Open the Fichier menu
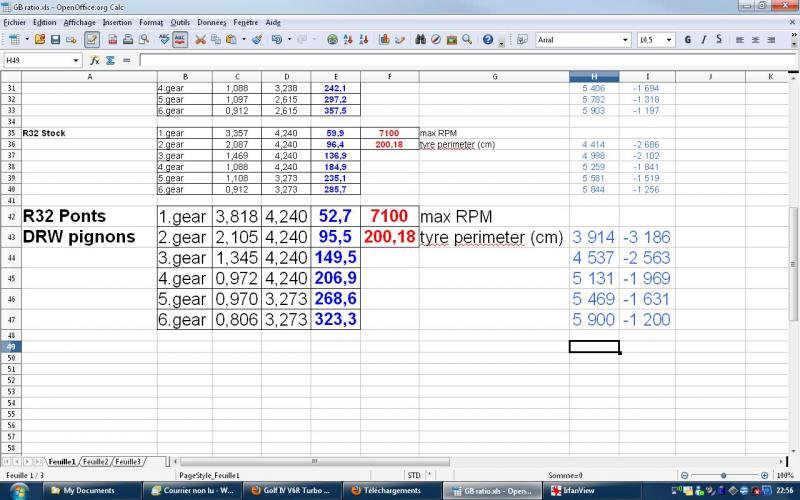The image size is (800, 500). click(x=15, y=22)
